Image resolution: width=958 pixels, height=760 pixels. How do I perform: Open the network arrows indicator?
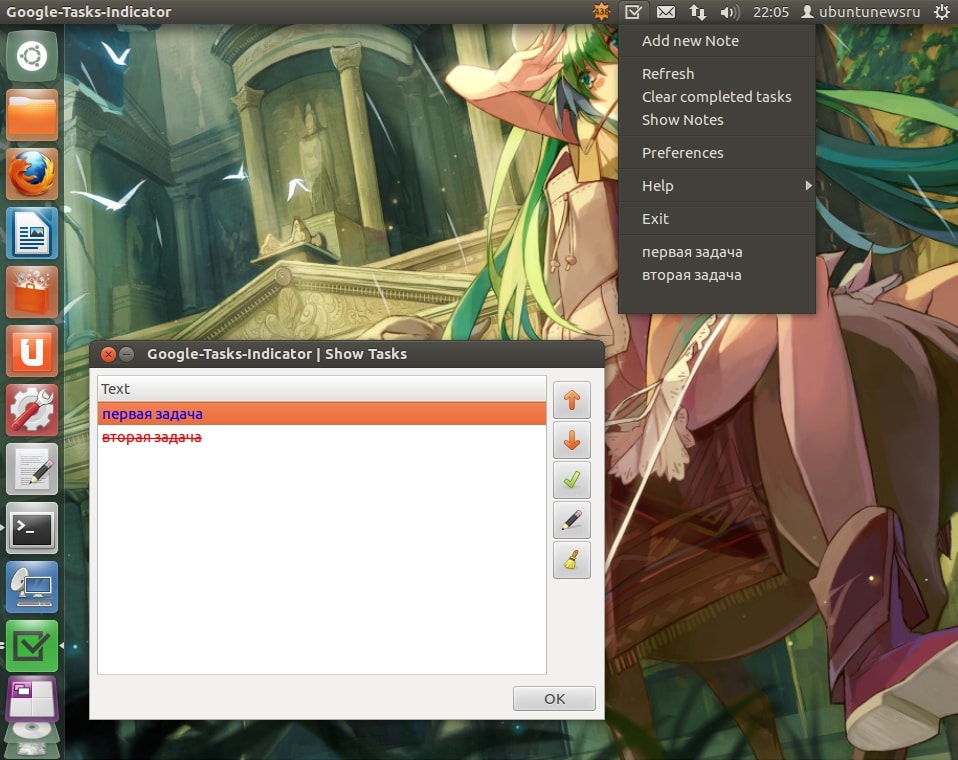point(697,12)
